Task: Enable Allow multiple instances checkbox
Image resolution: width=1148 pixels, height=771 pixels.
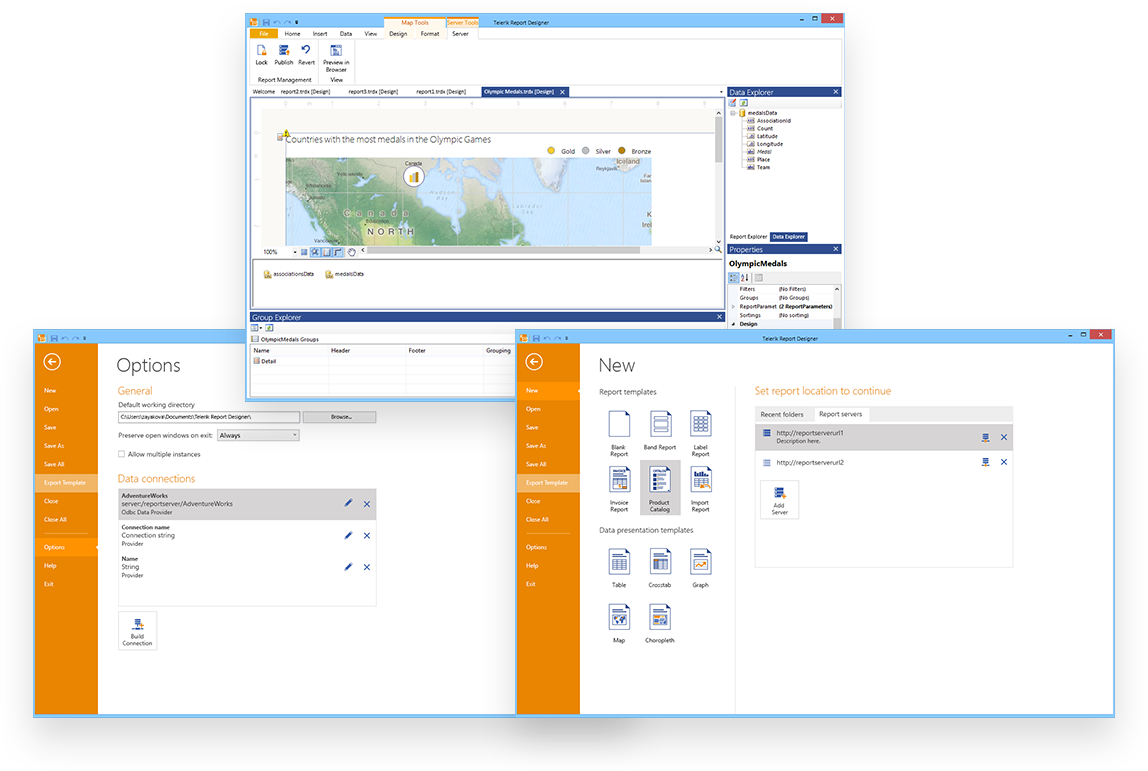Action: click(122, 454)
